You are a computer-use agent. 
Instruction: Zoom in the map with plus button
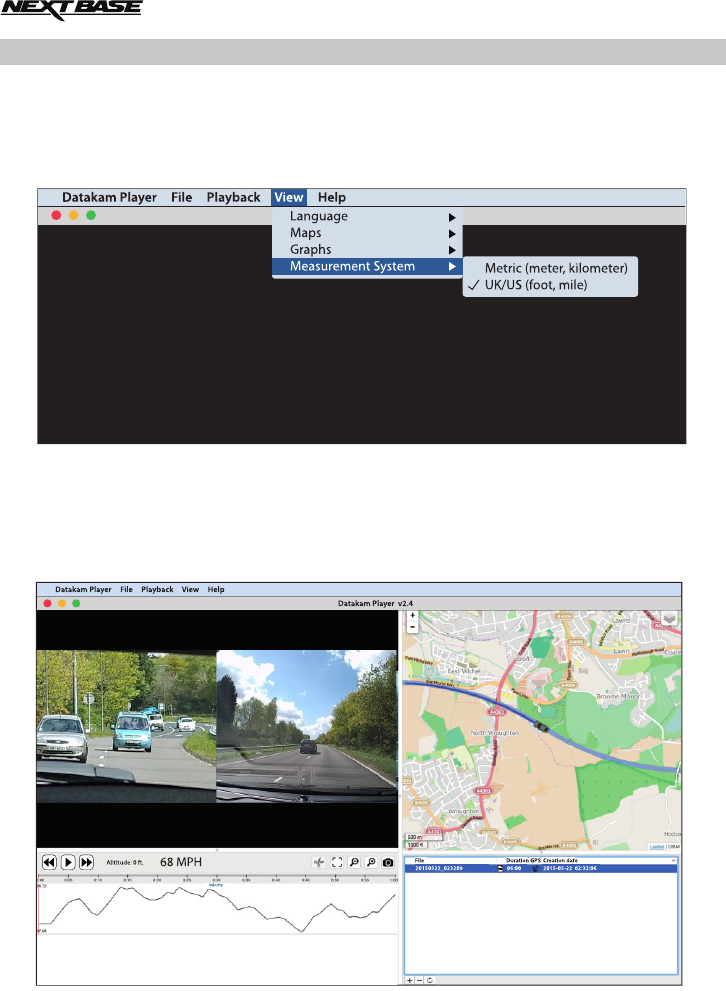413,616
